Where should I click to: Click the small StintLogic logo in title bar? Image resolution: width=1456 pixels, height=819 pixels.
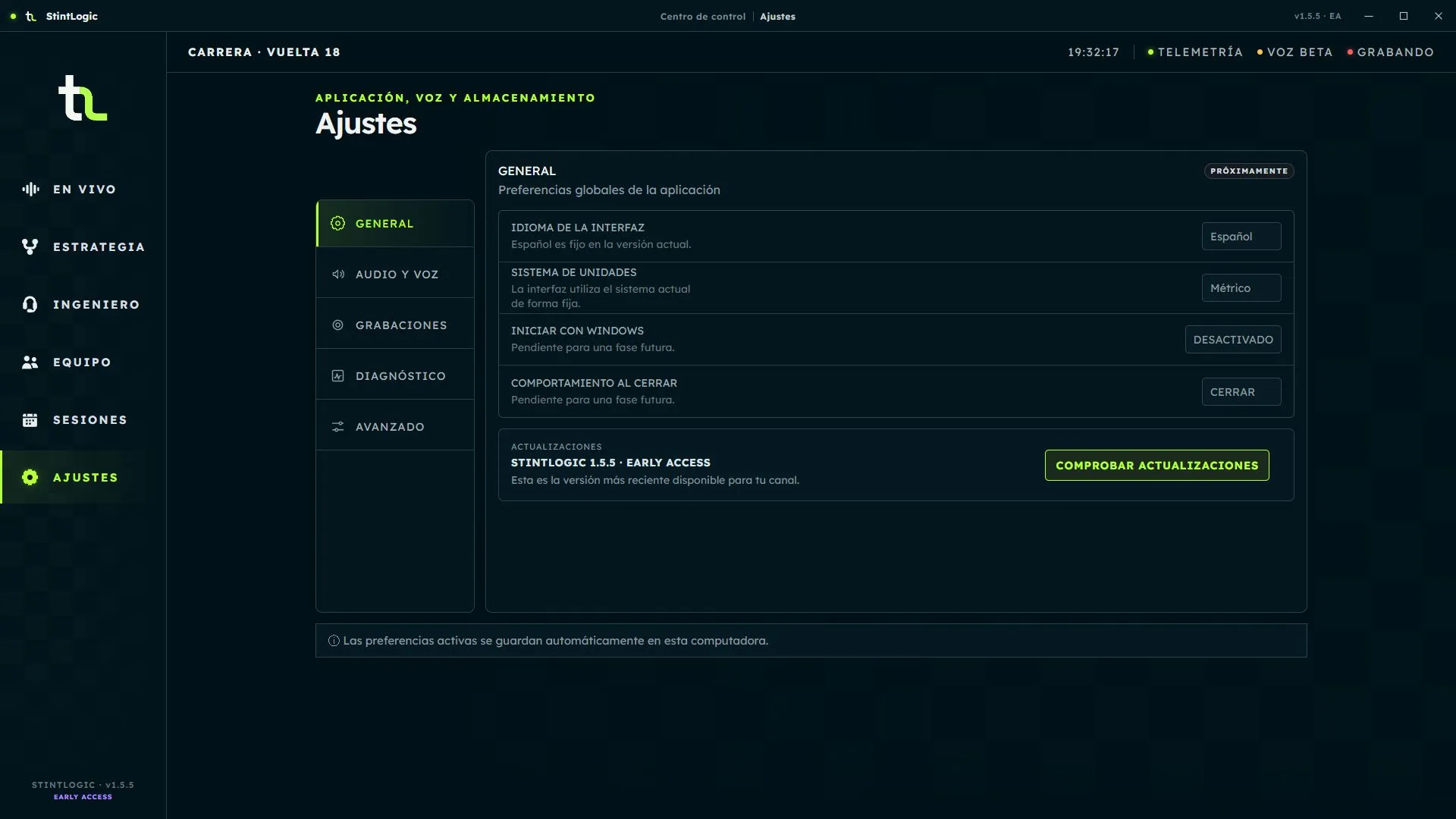coord(31,16)
